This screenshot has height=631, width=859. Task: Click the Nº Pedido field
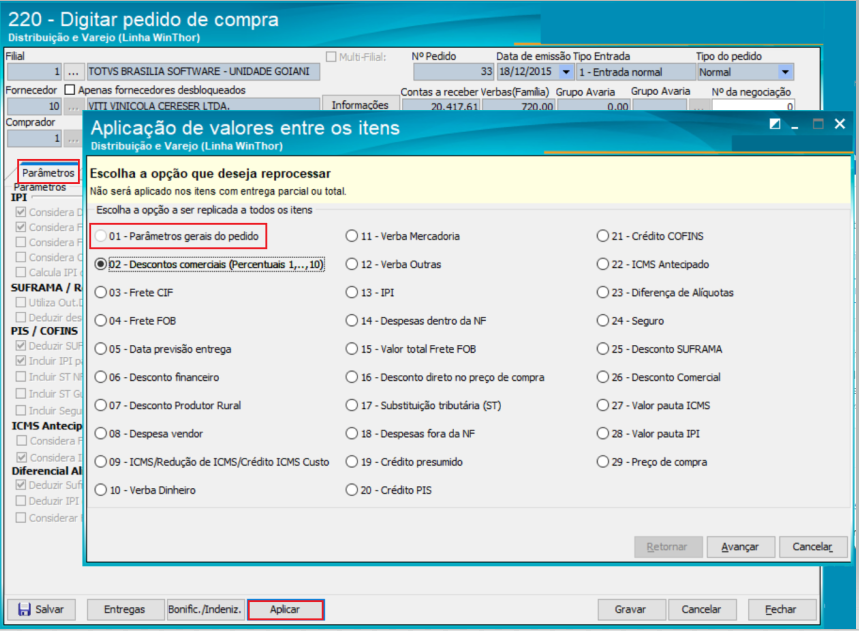point(454,72)
